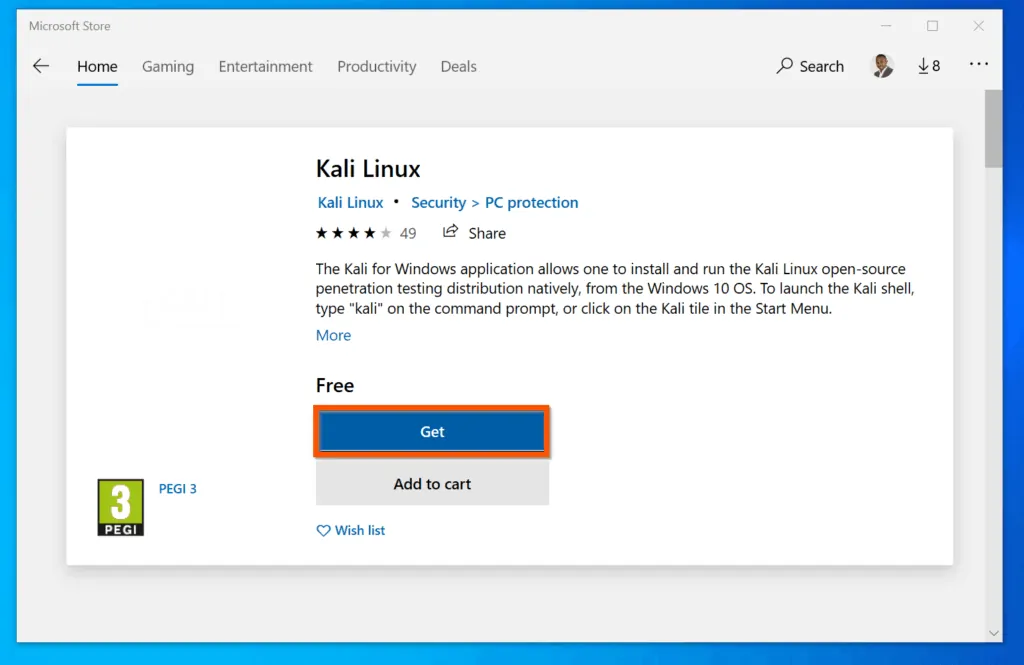Open the Kali Linux publisher link
The height and width of the screenshot is (665, 1024).
[x=350, y=202]
